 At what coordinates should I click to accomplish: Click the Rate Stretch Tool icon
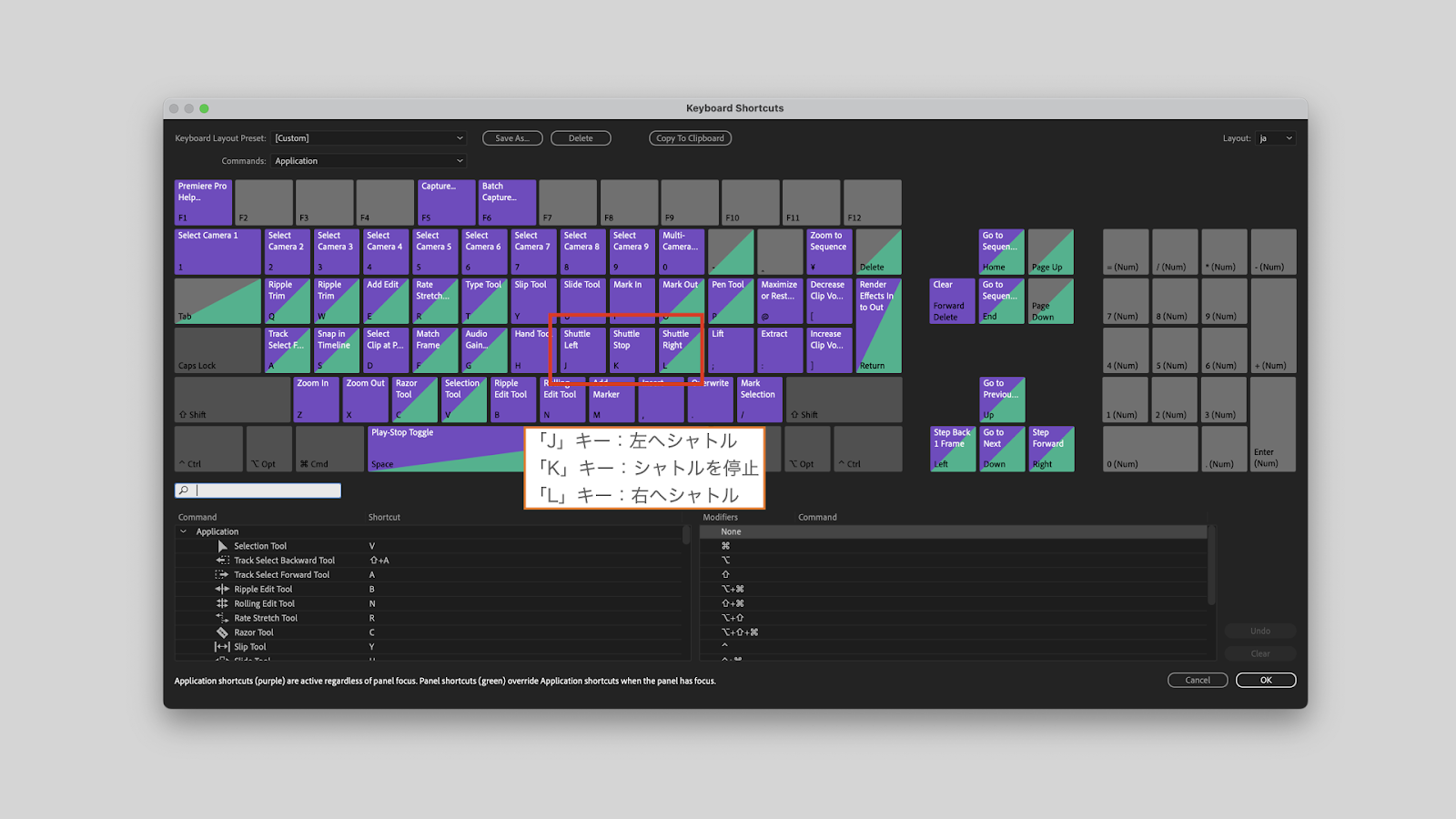222,618
